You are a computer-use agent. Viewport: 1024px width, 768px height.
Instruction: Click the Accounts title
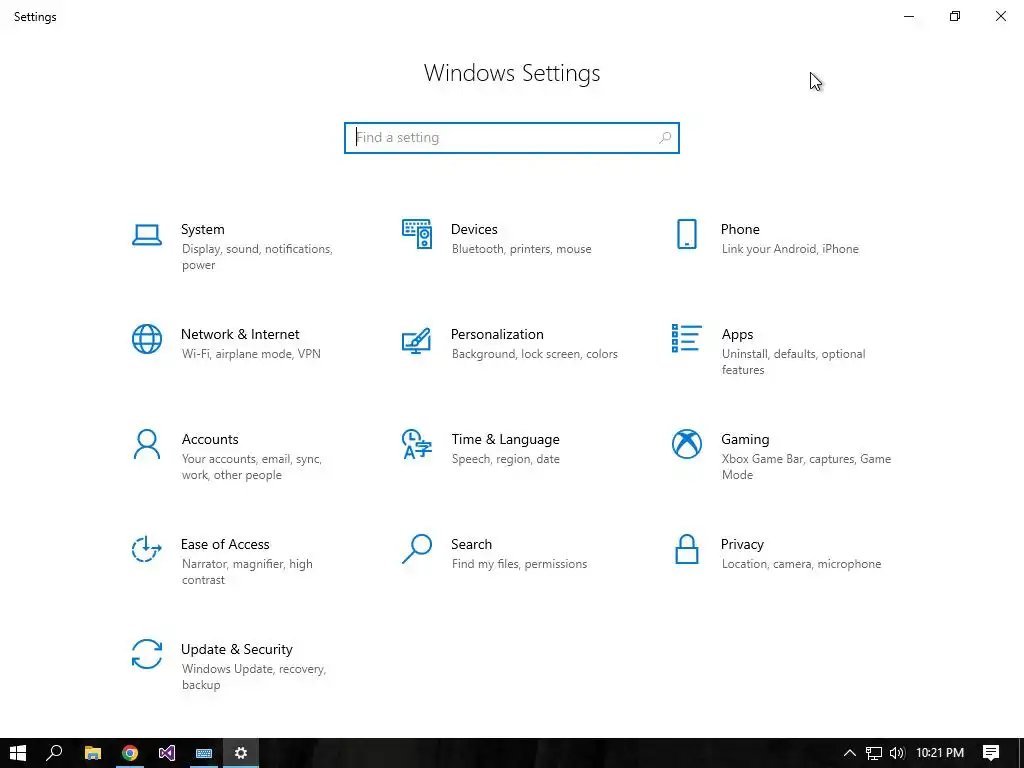tap(210, 440)
